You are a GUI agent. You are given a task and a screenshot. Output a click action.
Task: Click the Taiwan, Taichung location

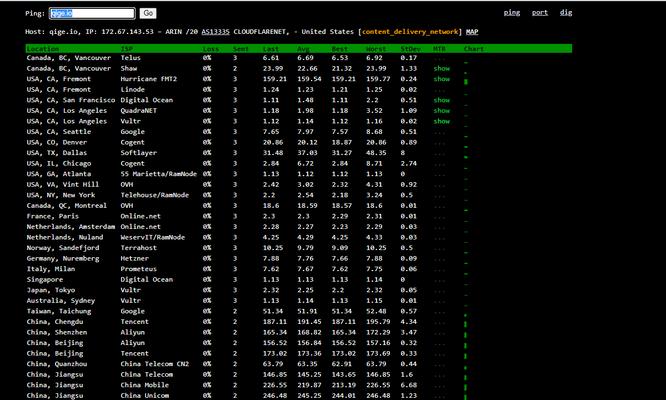point(59,311)
